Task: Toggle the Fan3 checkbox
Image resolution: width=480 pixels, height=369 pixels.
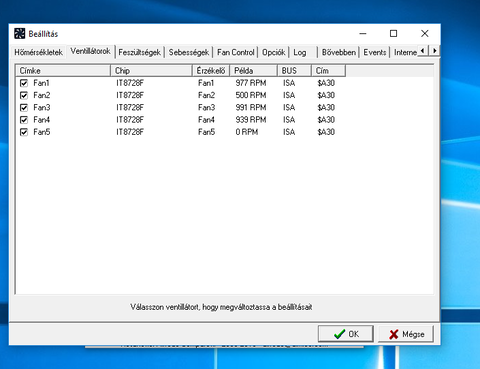Action: [x=24, y=108]
